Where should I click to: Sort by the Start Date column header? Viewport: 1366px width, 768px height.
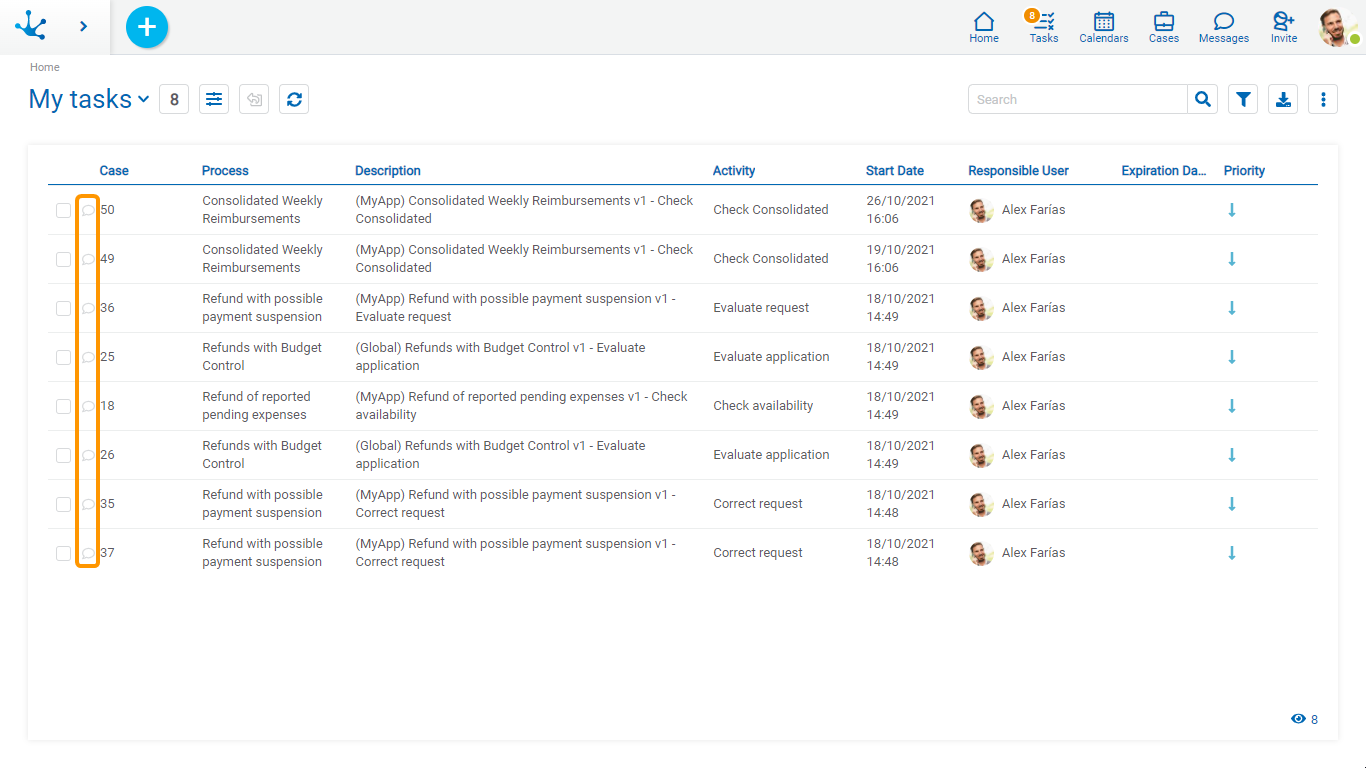click(894, 171)
